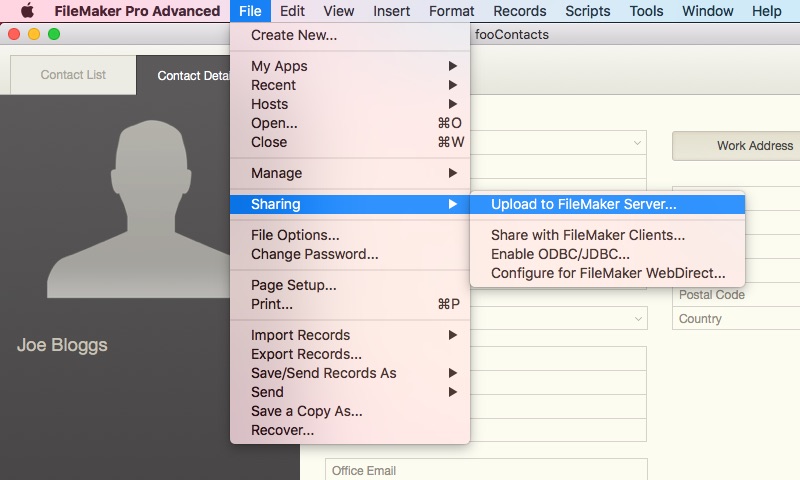This screenshot has width=800, height=480.
Task: Click the Postal Code field
Action: pos(736,295)
